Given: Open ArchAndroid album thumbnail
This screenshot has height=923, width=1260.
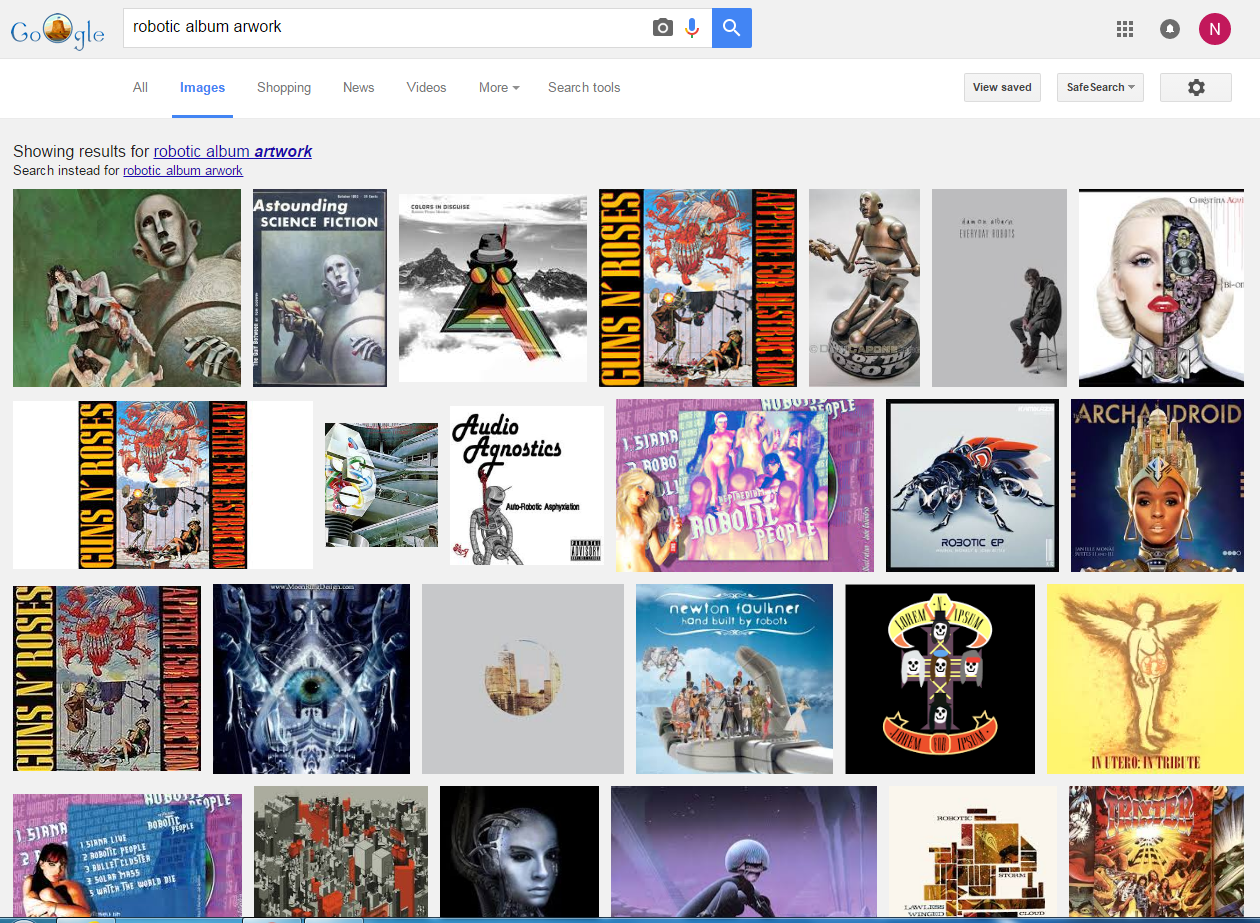Looking at the screenshot, I should tap(1157, 485).
